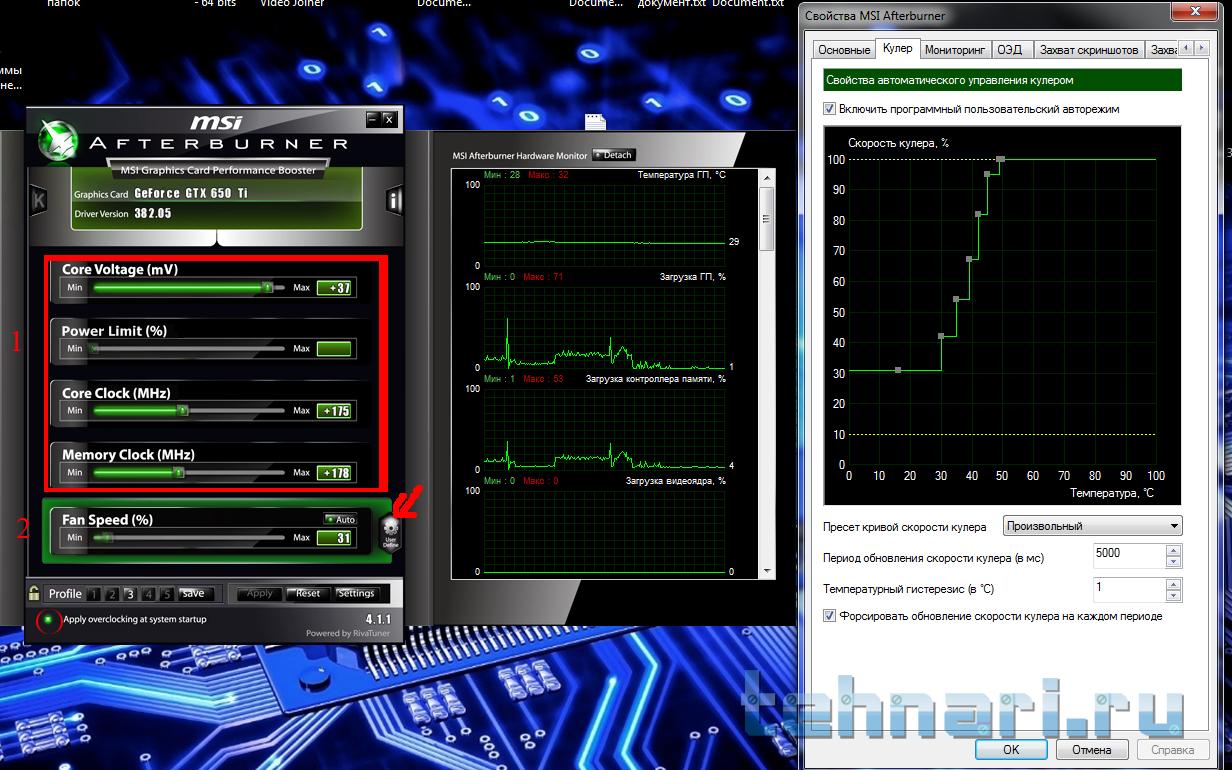
Task: Click the Справка button
Action: (x=1172, y=749)
